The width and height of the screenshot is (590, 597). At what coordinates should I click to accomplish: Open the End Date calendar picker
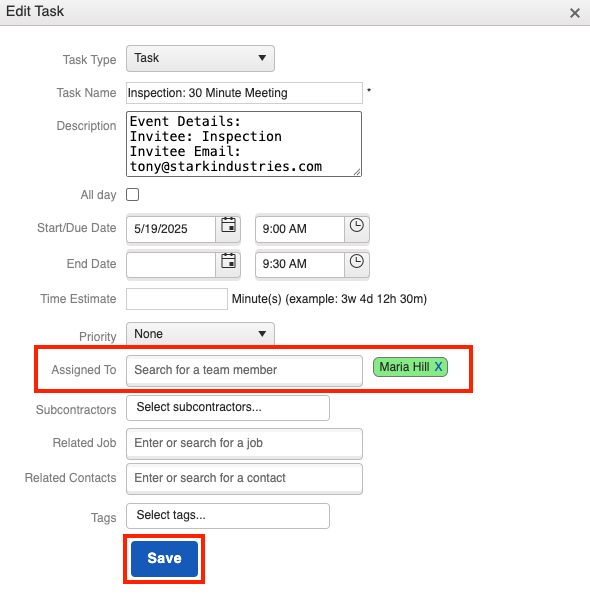tap(228, 263)
